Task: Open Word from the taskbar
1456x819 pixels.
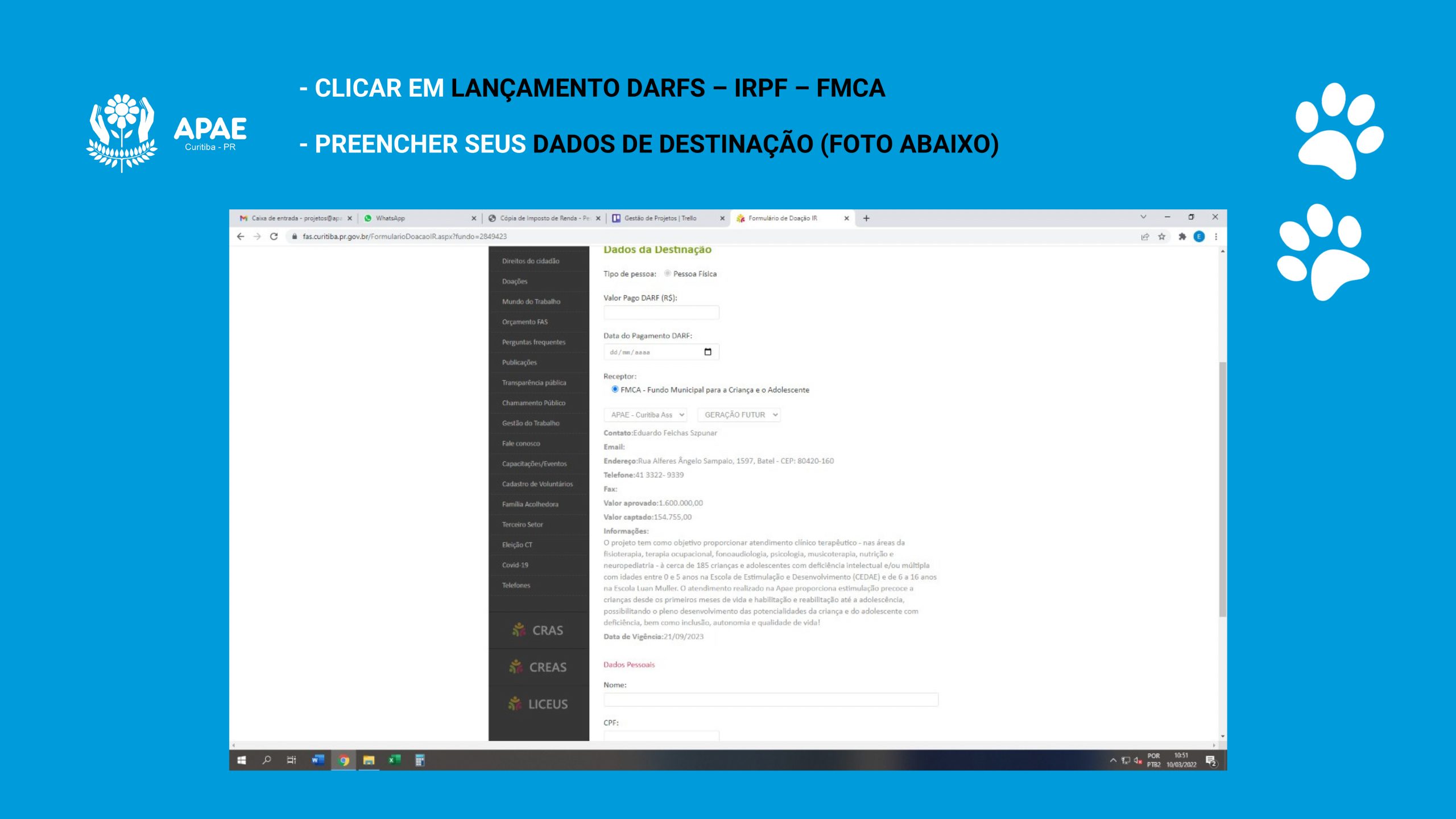Action: click(x=317, y=760)
